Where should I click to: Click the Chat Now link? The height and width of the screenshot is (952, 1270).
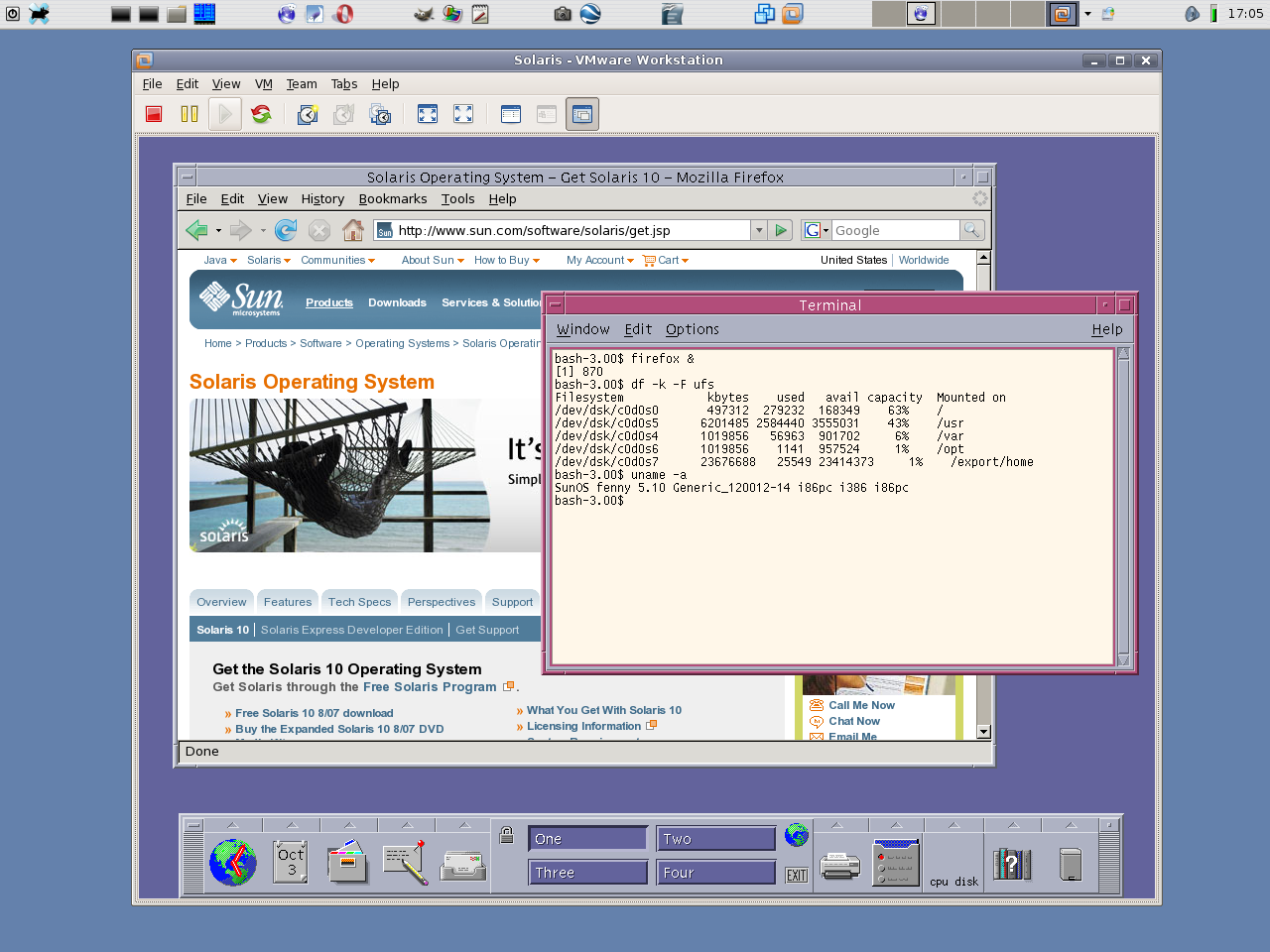854,721
